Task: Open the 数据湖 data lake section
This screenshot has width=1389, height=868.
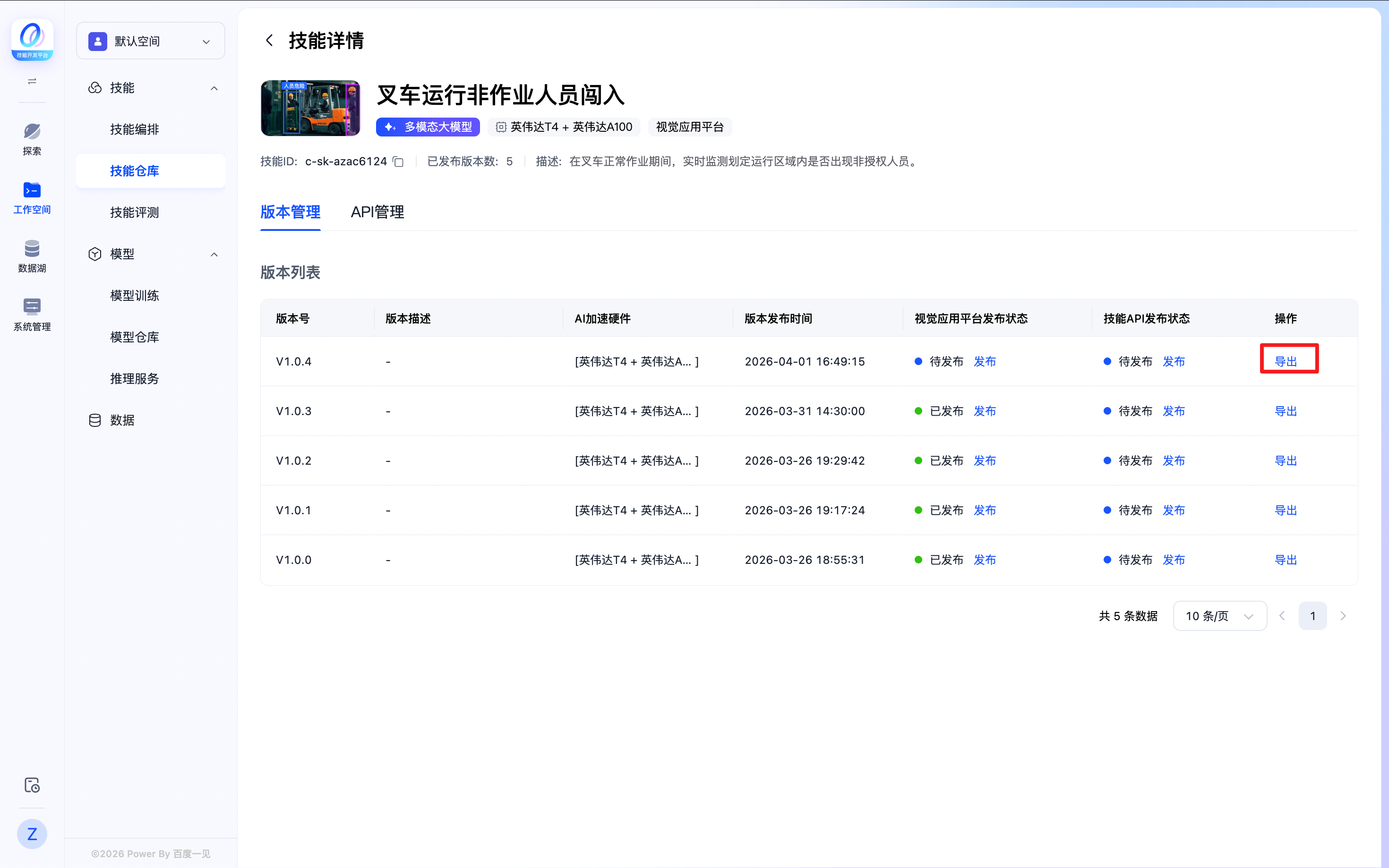Action: coord(32,256)
